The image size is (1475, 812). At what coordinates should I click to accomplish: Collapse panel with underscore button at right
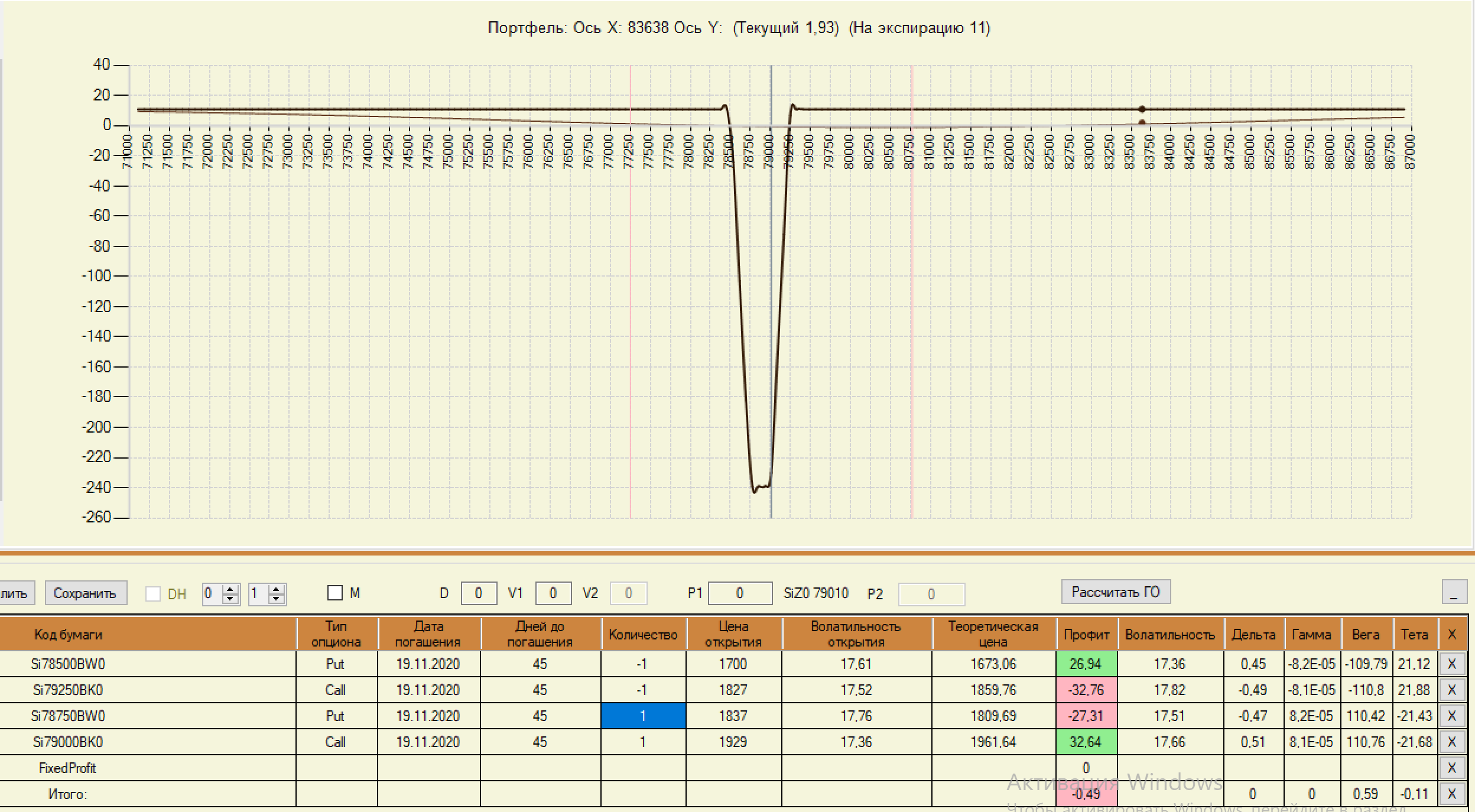click(1454, 593)
